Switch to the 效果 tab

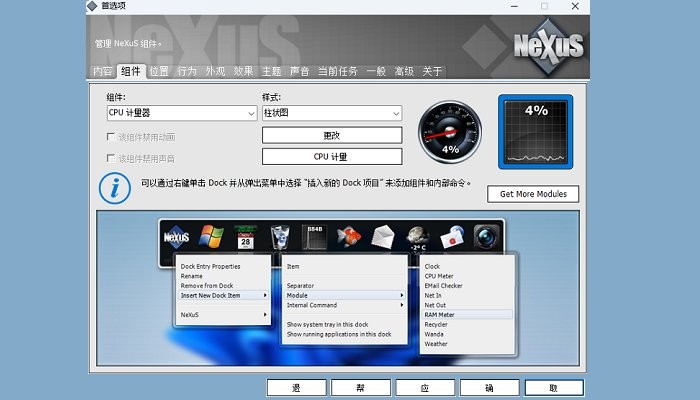tap(243, 71)
